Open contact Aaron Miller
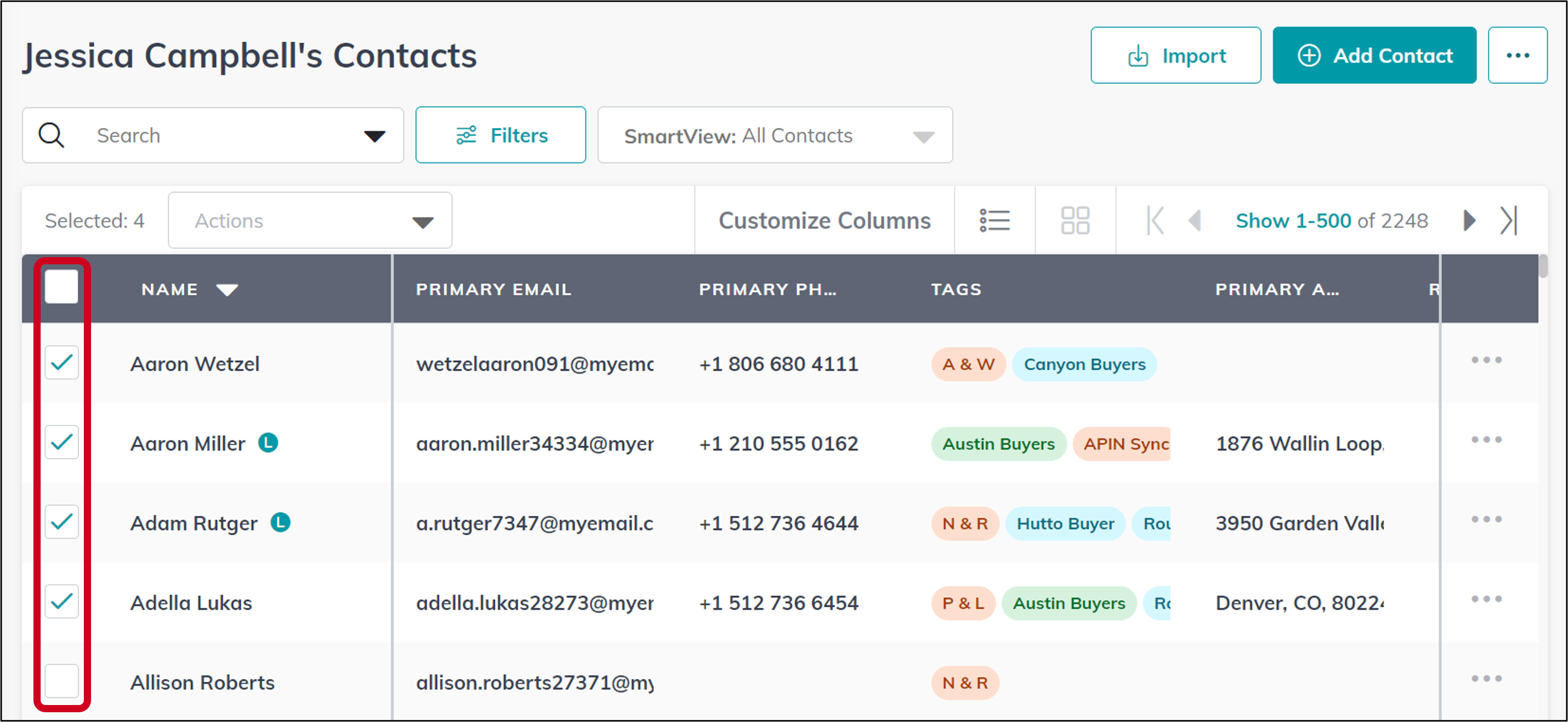The width and height of the screenshot is (1568, 722). click(187, 443)
